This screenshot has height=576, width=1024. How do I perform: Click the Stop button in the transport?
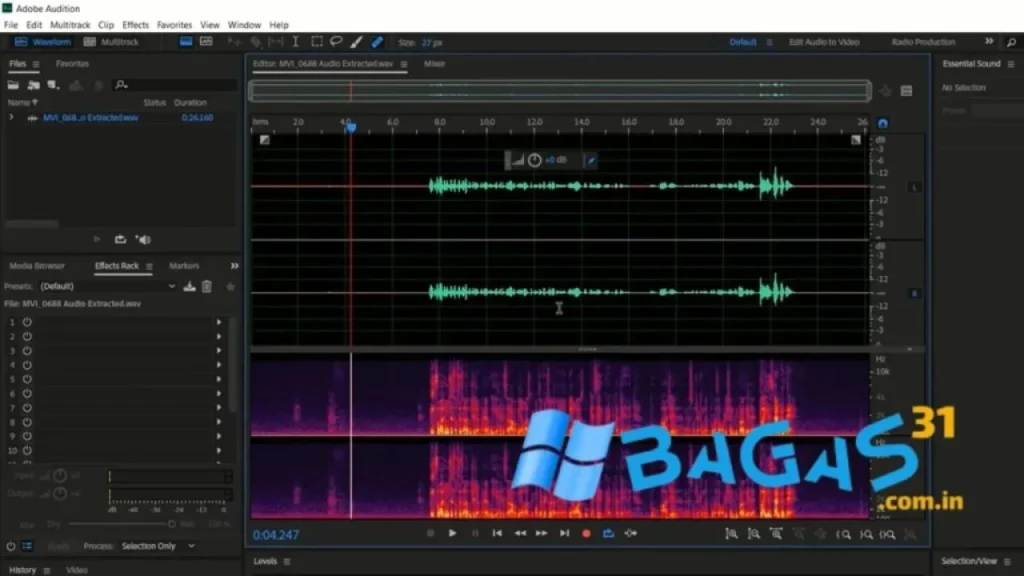coord(430,534)
